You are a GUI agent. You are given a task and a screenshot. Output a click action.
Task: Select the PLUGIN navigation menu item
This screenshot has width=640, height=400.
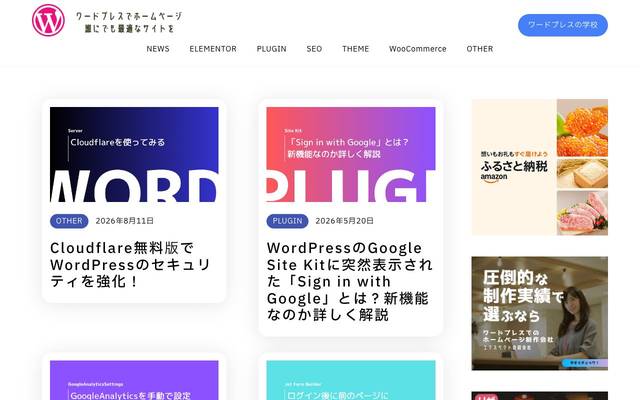tap(271, 49)
